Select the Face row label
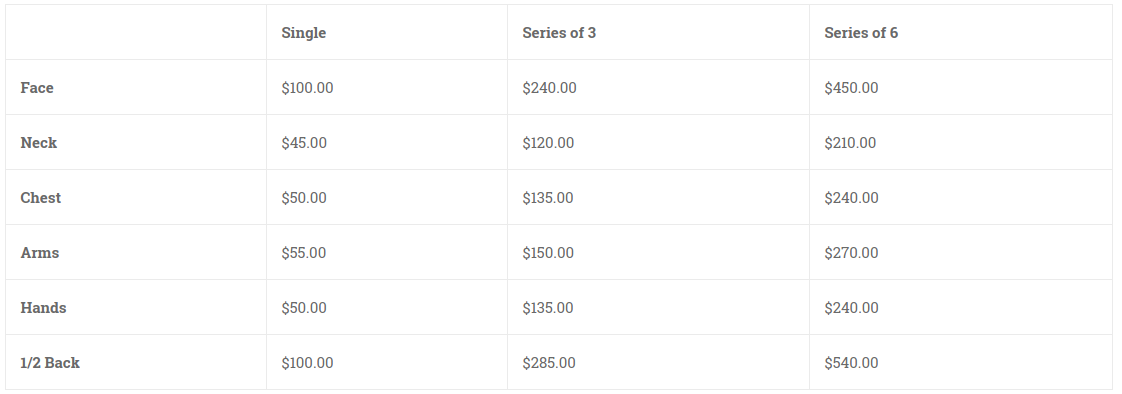Viewport: 1122px width, 394px height. tap(37, 88)
